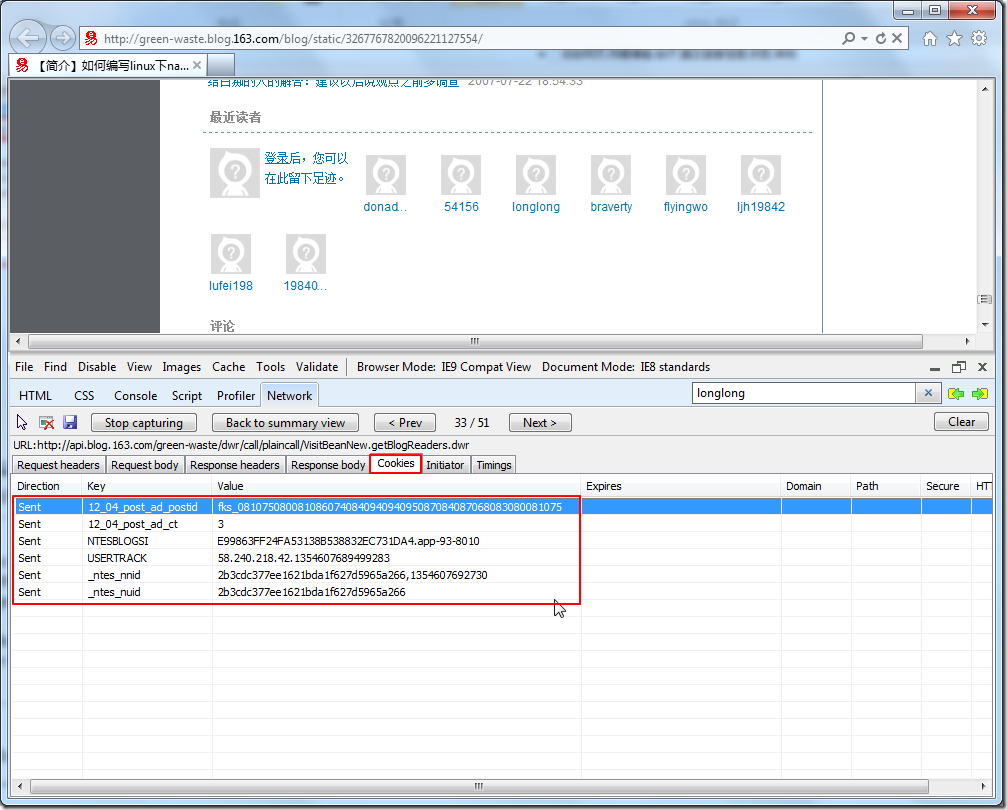The height and width of the screenshot is (810, 1007).
Task: Open the Request headers tab
Action: coord(58,465)
